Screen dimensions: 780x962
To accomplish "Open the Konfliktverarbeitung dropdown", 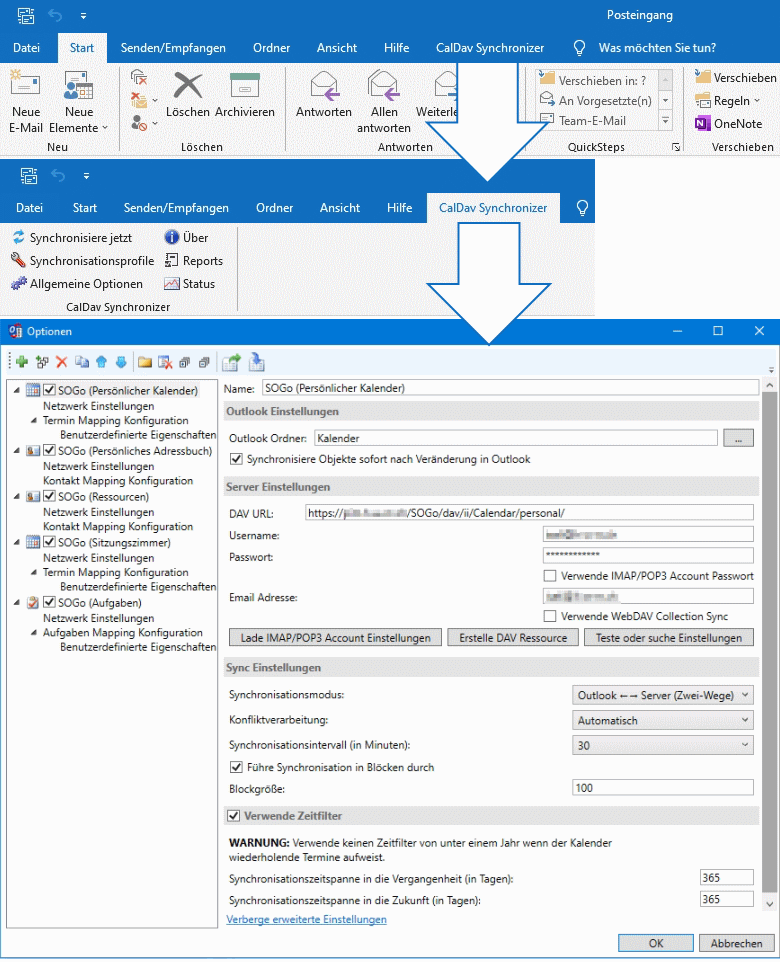I will [662, 720].
